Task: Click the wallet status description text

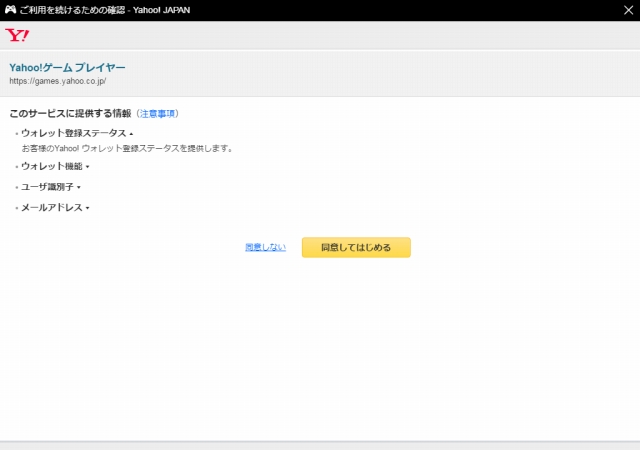Action: coord(127,148)
